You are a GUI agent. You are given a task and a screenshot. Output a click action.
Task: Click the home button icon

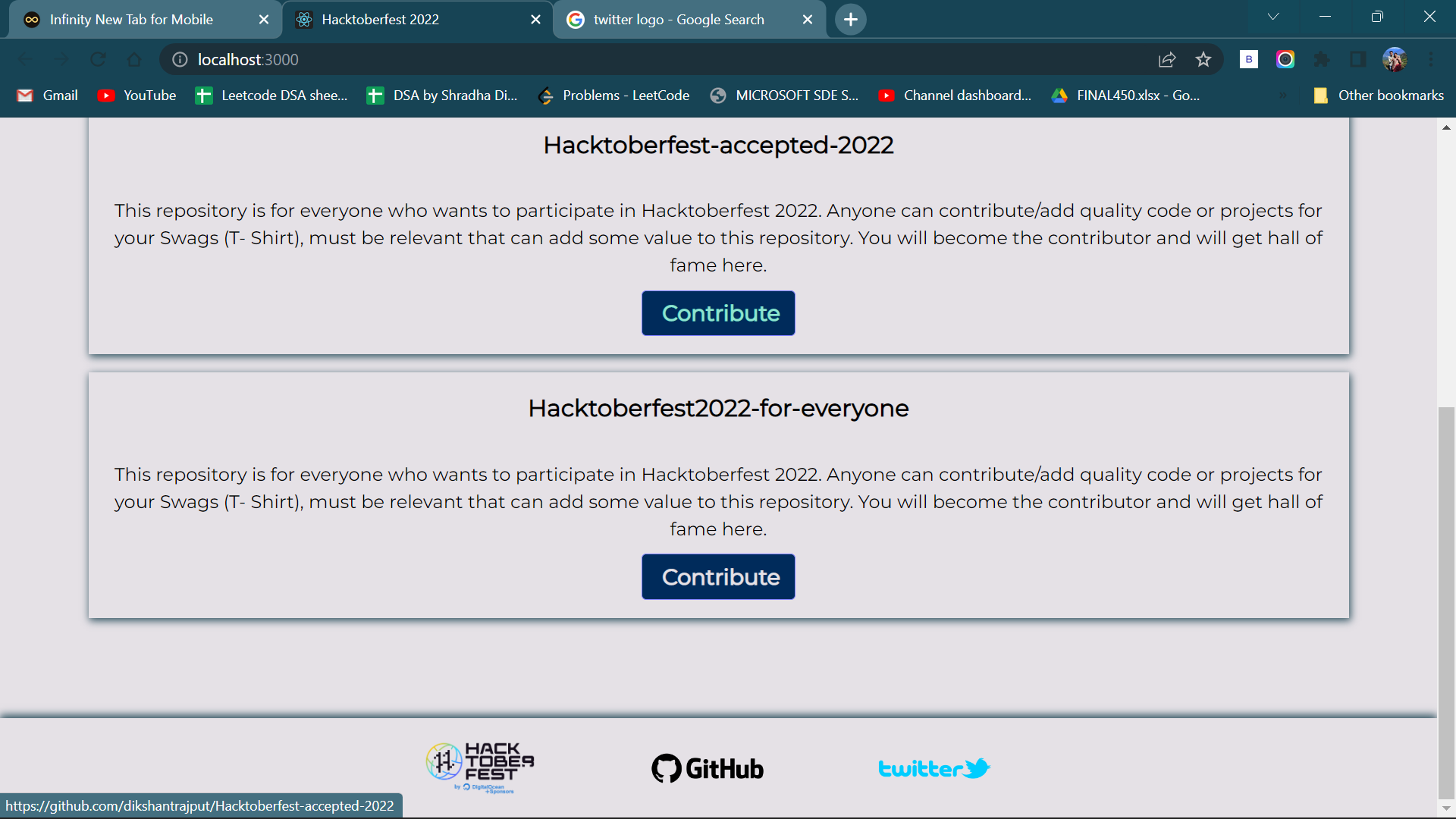[x=134, y=59]
